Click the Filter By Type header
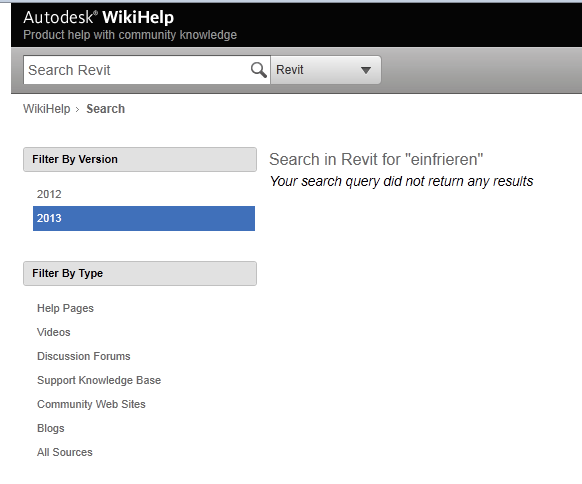This screenshot has height=484, width=582. [x=140, y=274]
